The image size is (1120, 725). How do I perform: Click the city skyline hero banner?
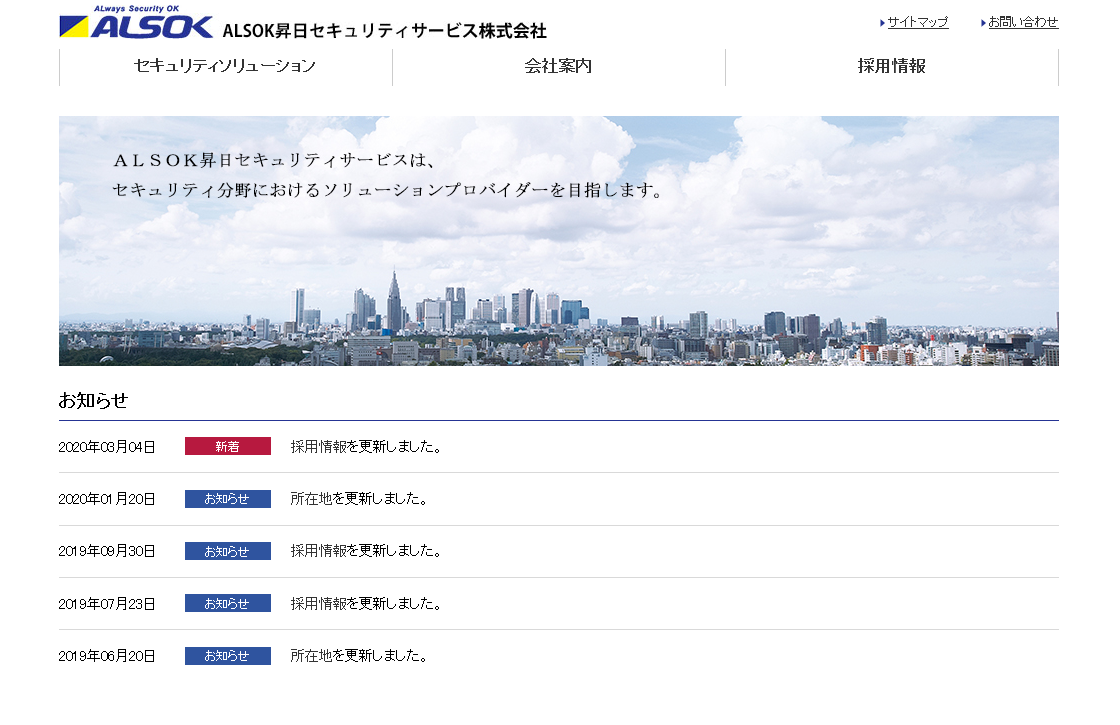[x=559, y=241]
